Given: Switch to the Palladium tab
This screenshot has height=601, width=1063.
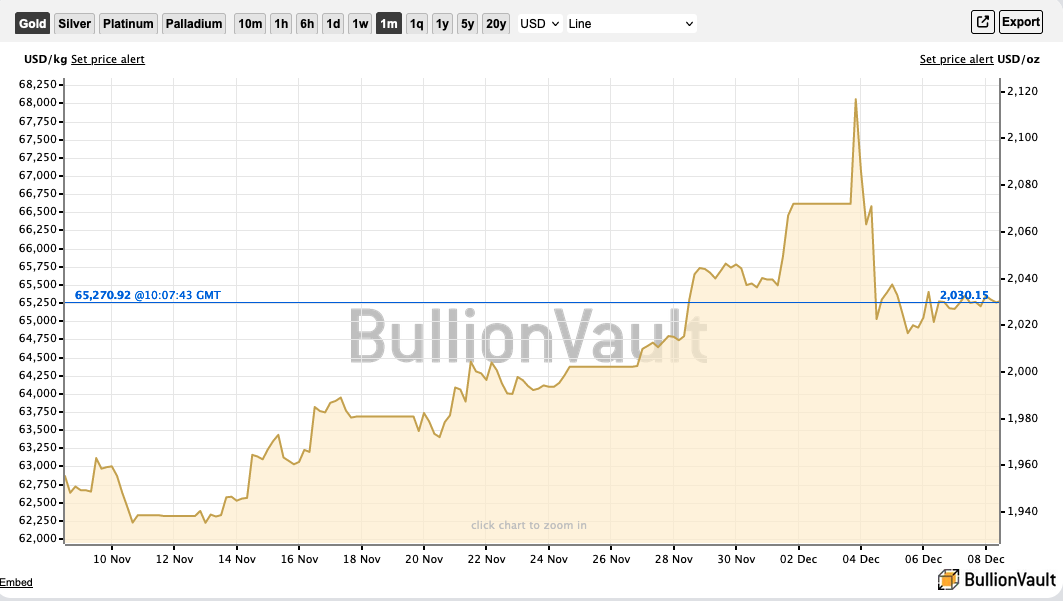Looking at the screenshot, I should [x=194, y=24].
